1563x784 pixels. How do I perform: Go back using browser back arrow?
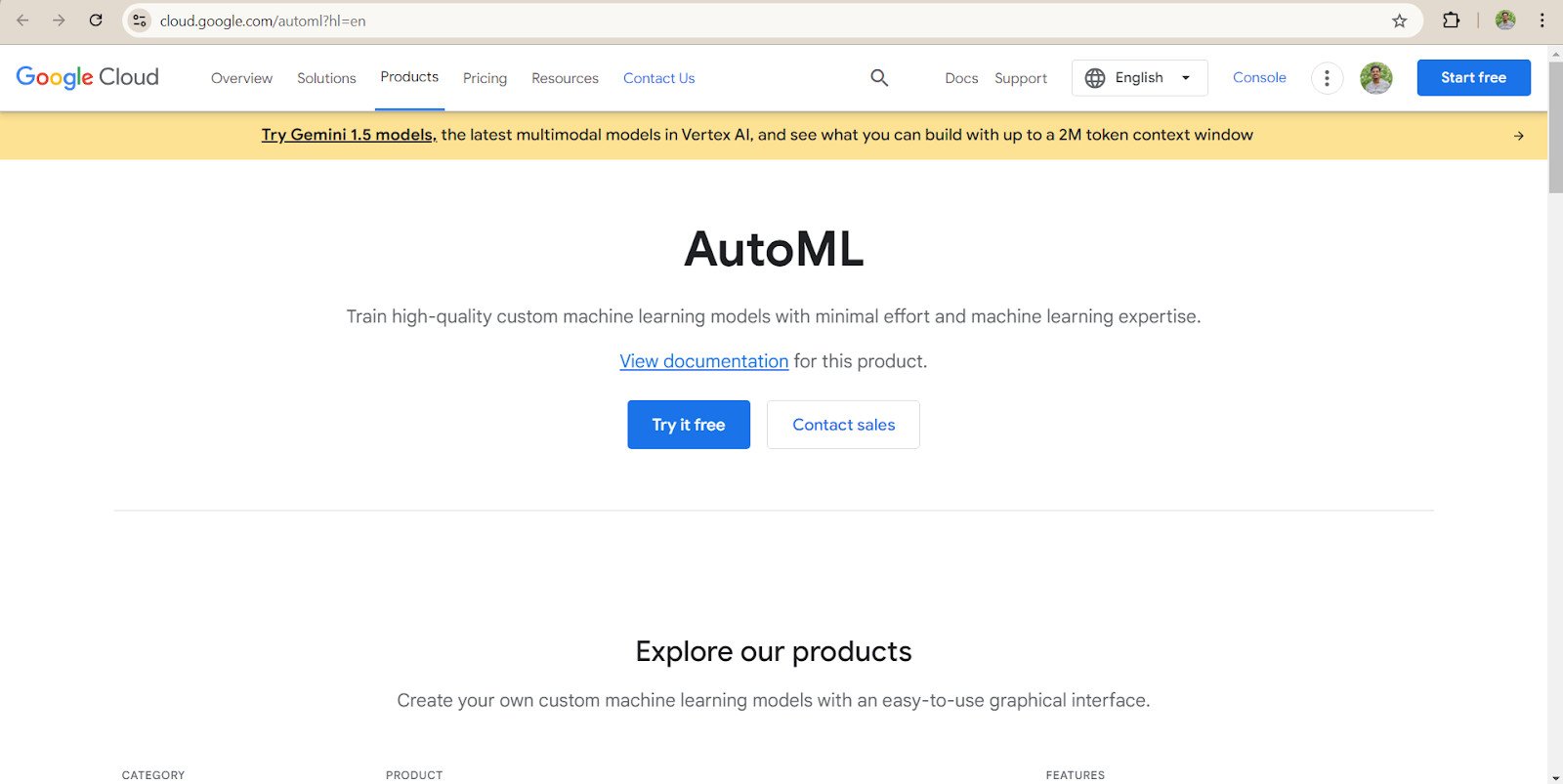coord(22,21)
